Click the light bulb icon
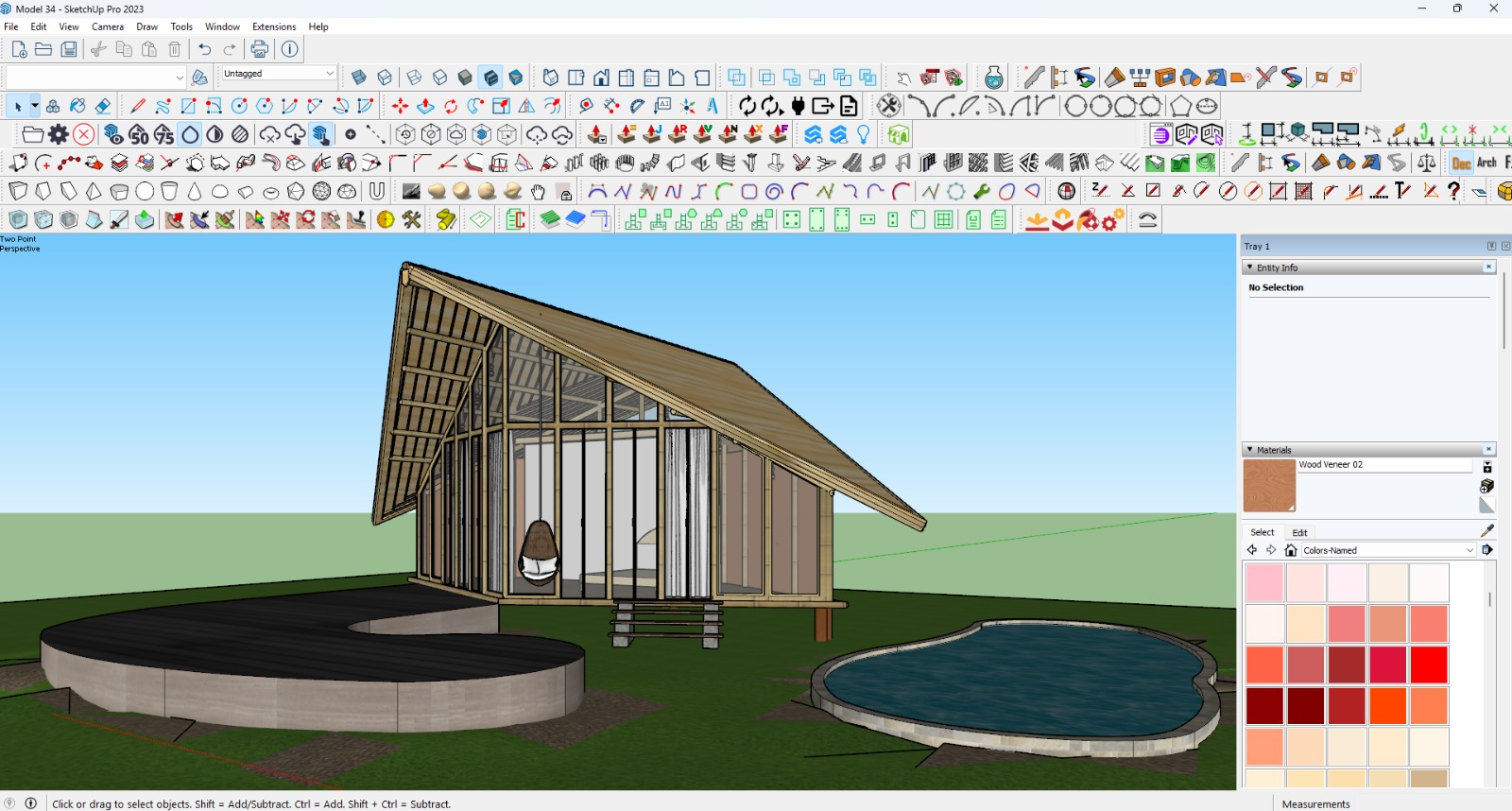Image resolution: width=1512 pixels, height=811 pixels. pos(864,134)
